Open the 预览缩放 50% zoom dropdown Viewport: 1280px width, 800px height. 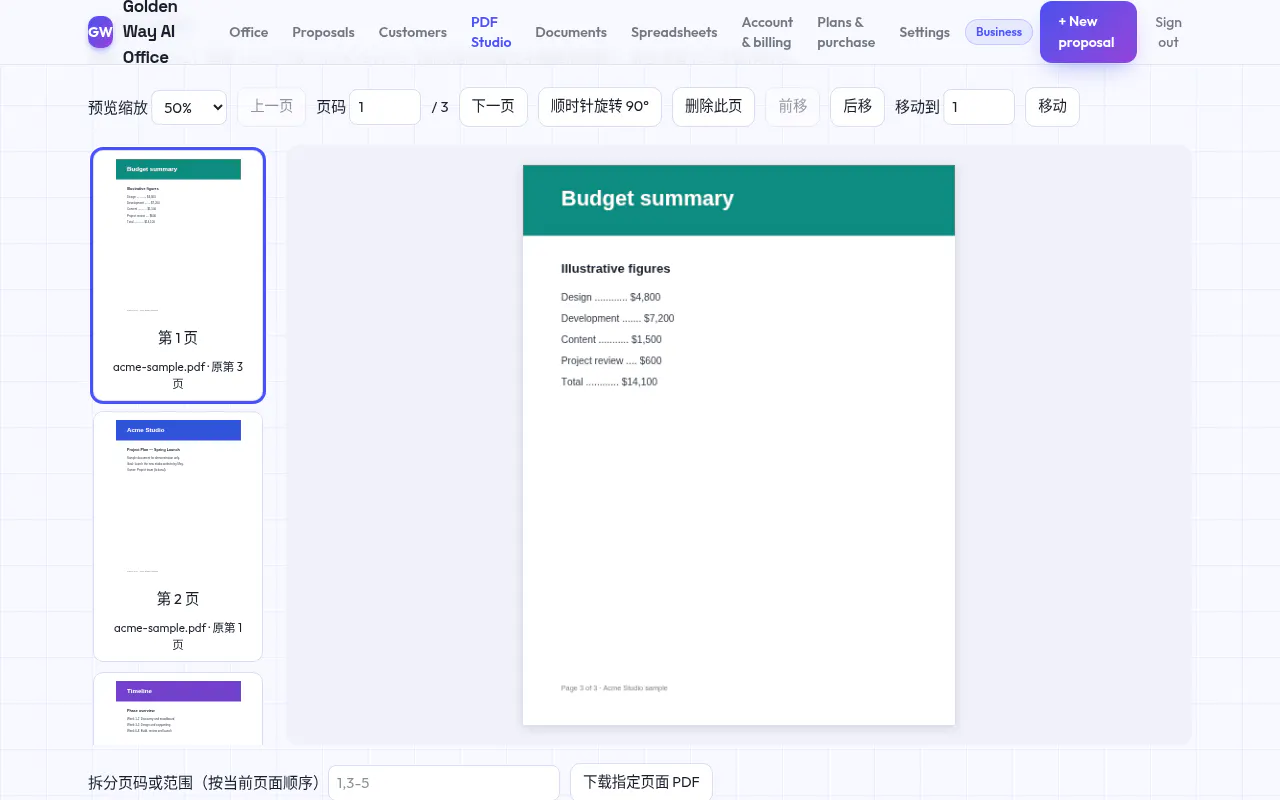(x=189, y=107)
